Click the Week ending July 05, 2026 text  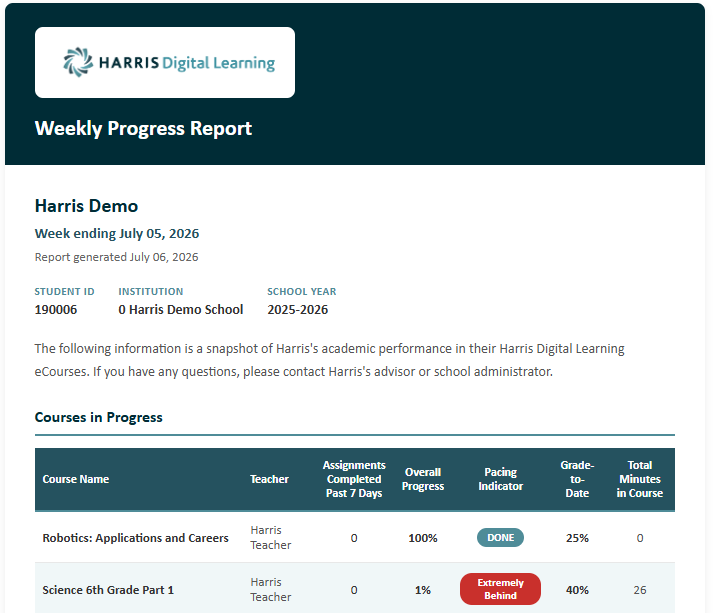(x=117, y=234)
